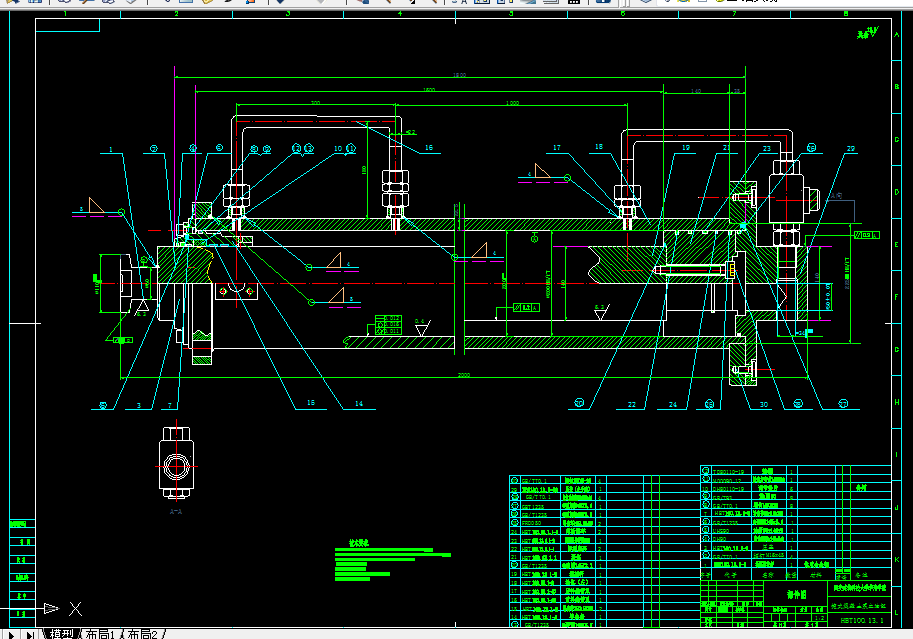Select part callout number 1
Screen dimensions: 913x639
111,150
